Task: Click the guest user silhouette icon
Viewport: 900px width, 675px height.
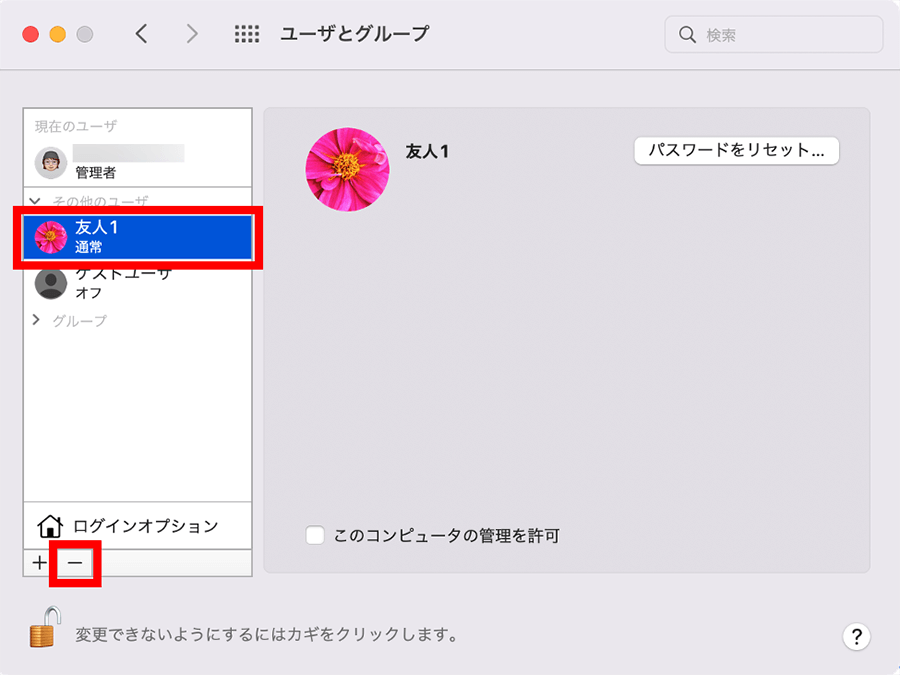Action: [51, 284]
